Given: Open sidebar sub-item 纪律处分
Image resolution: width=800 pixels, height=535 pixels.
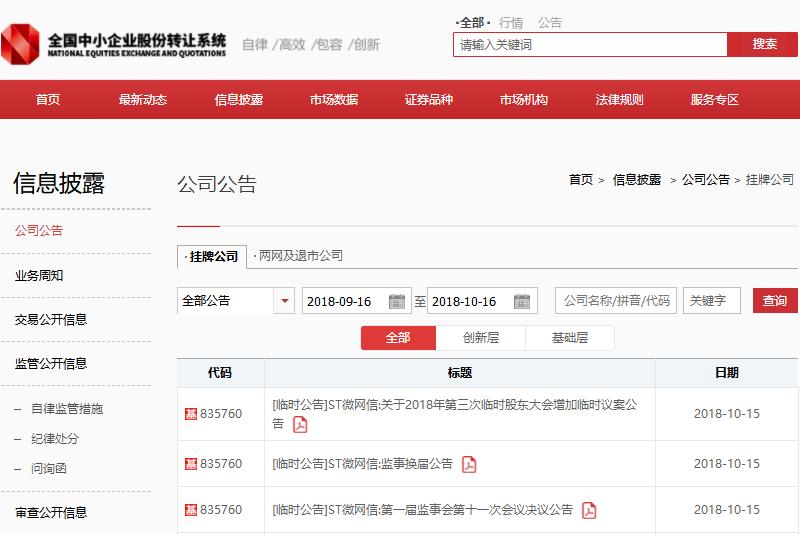Looking at the screenshot, I should (x=55, y=439).
